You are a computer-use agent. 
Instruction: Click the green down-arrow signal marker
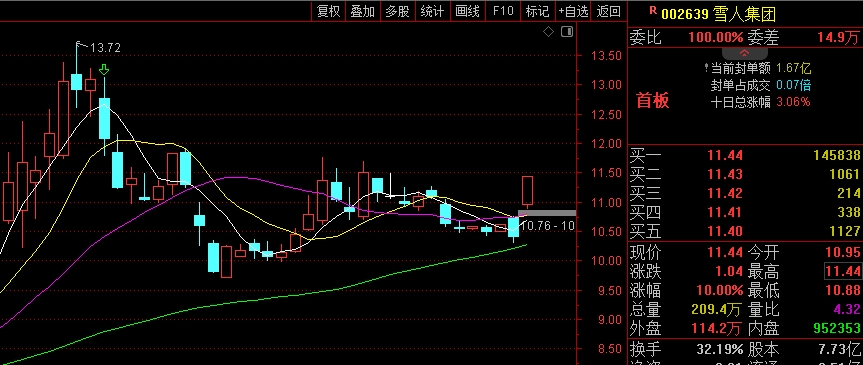pos(104,69)
